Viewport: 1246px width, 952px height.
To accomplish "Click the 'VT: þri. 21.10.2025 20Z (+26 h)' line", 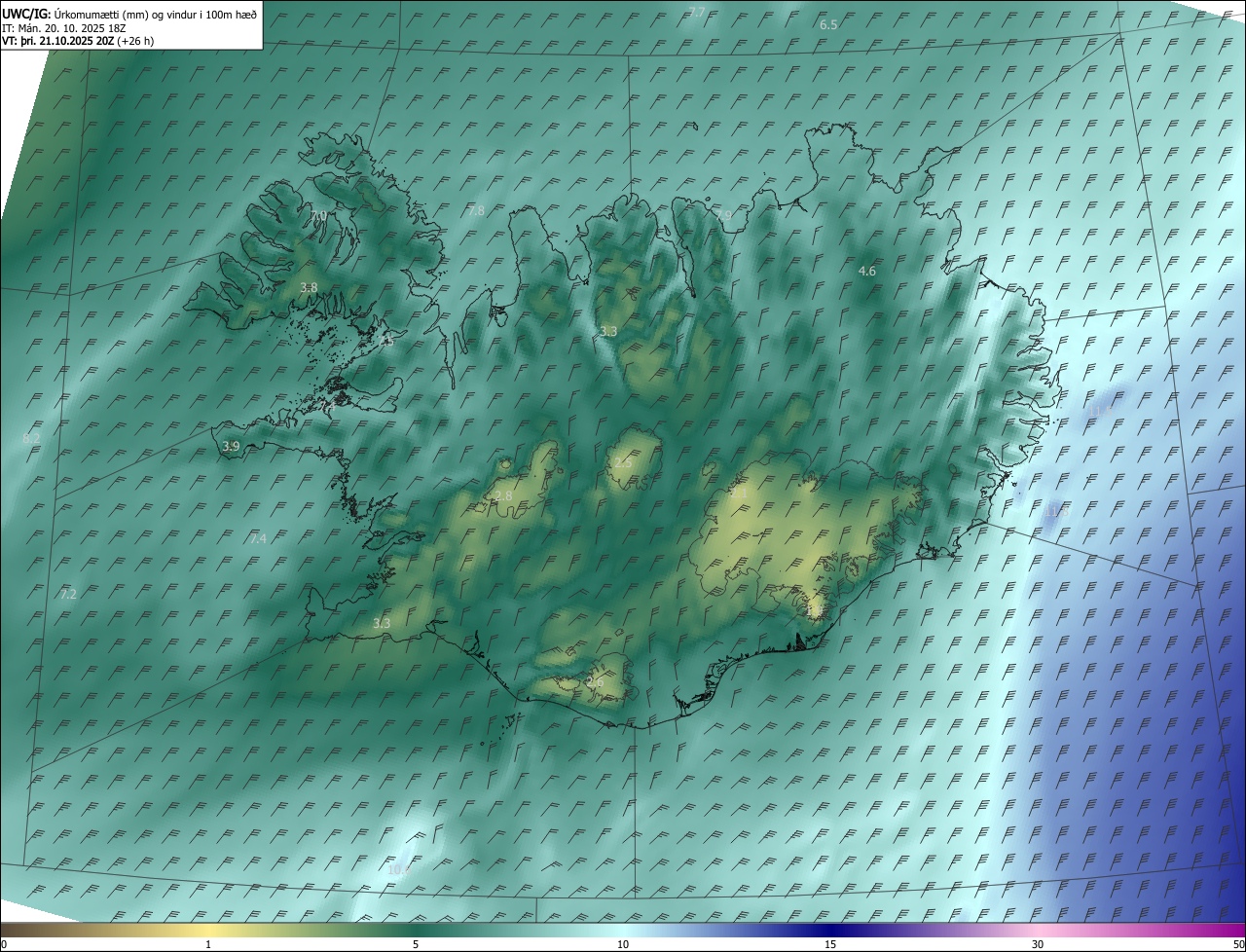I will pos(78,41).
